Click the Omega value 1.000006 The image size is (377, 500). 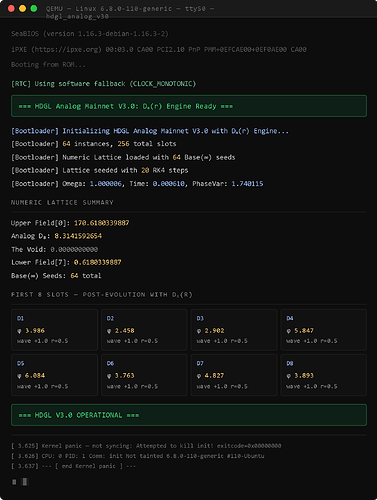pyautogui.click(x=106, y=184)
